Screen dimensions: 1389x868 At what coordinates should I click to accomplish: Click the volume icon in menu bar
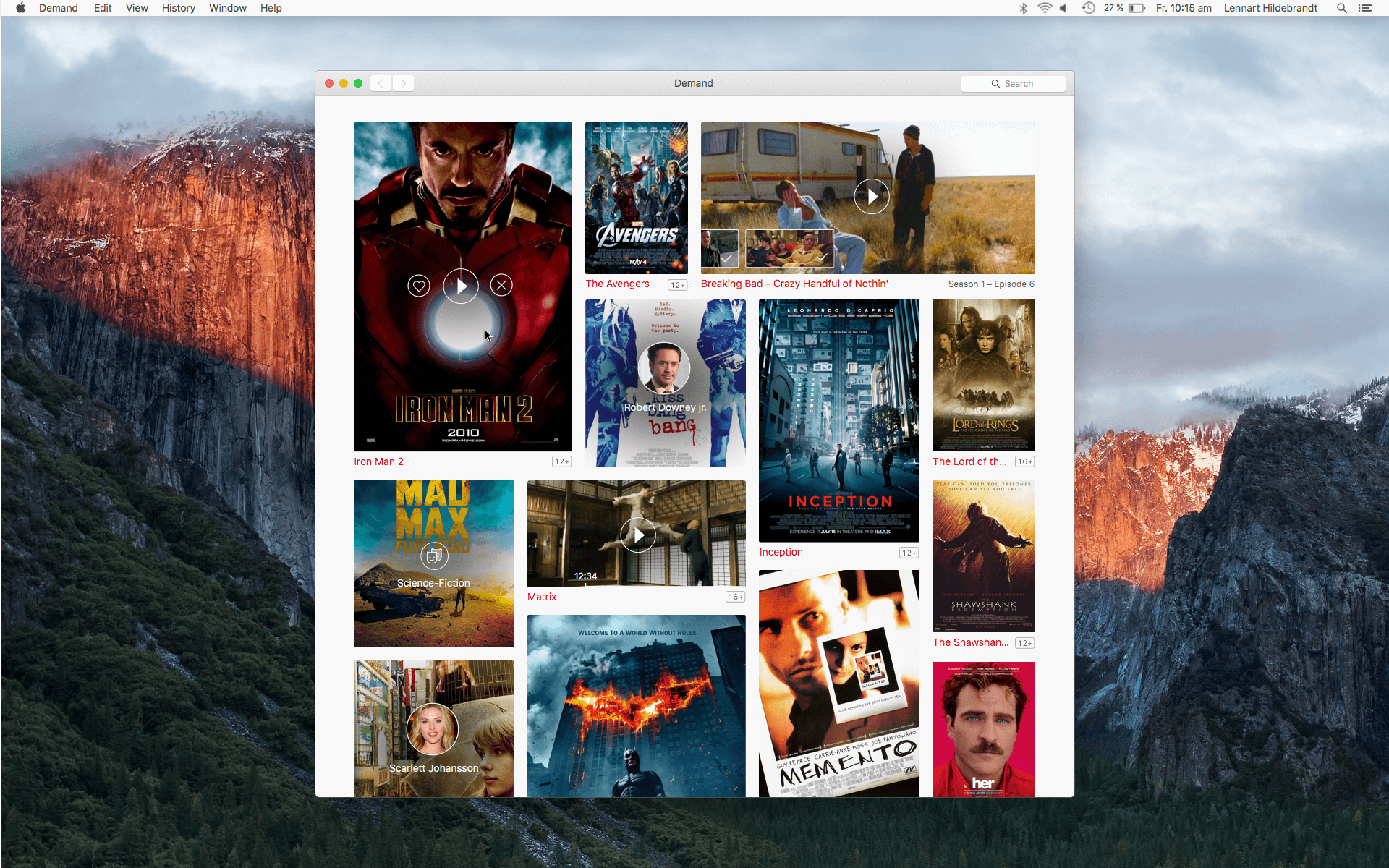pyautogui.click(x=1063, y=8)
